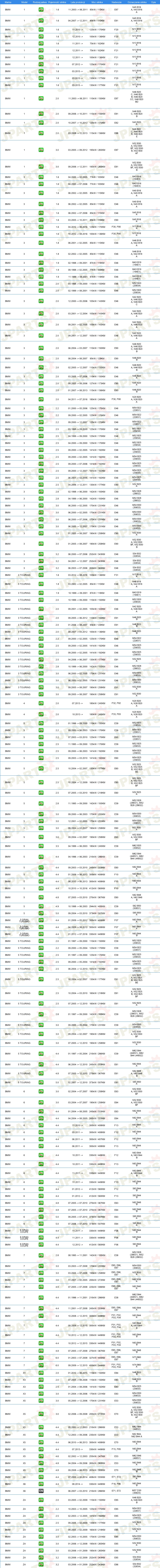This screenshot has height=1568, width=160.
Task: Click the "Marka" column header
Action: (x=8, y=2)
